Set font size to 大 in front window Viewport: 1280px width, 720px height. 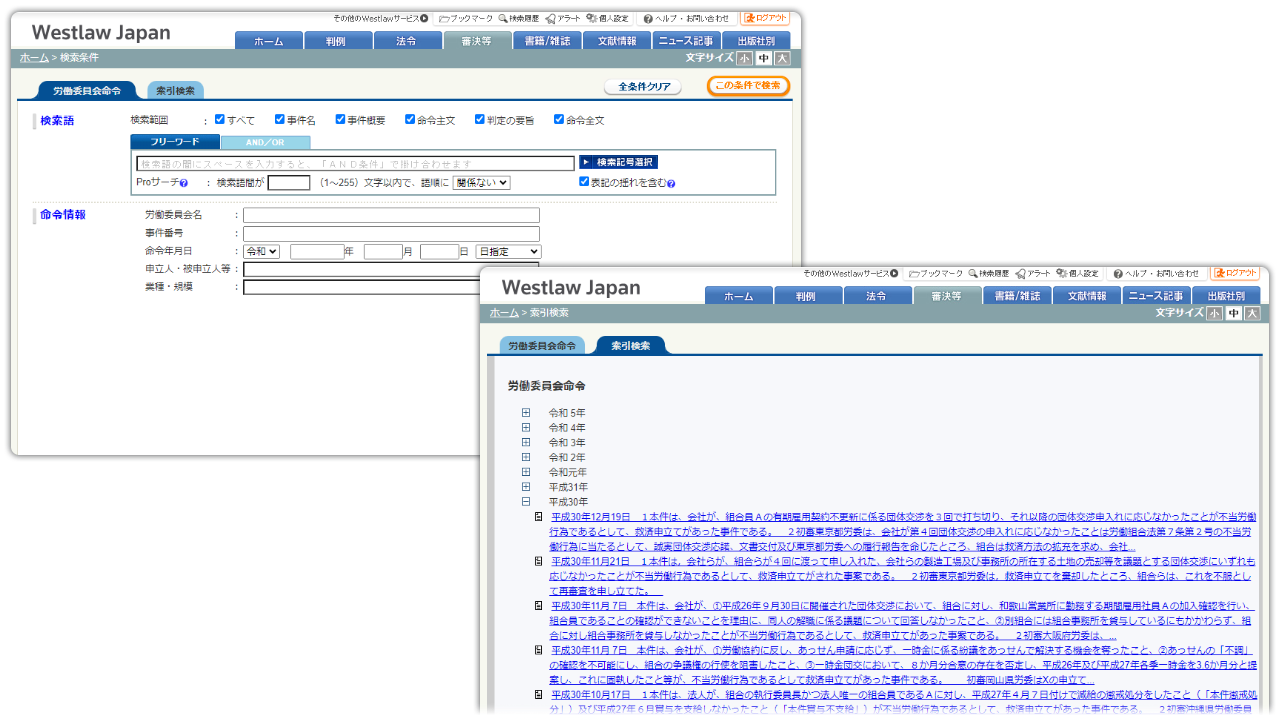(1252, 313)
